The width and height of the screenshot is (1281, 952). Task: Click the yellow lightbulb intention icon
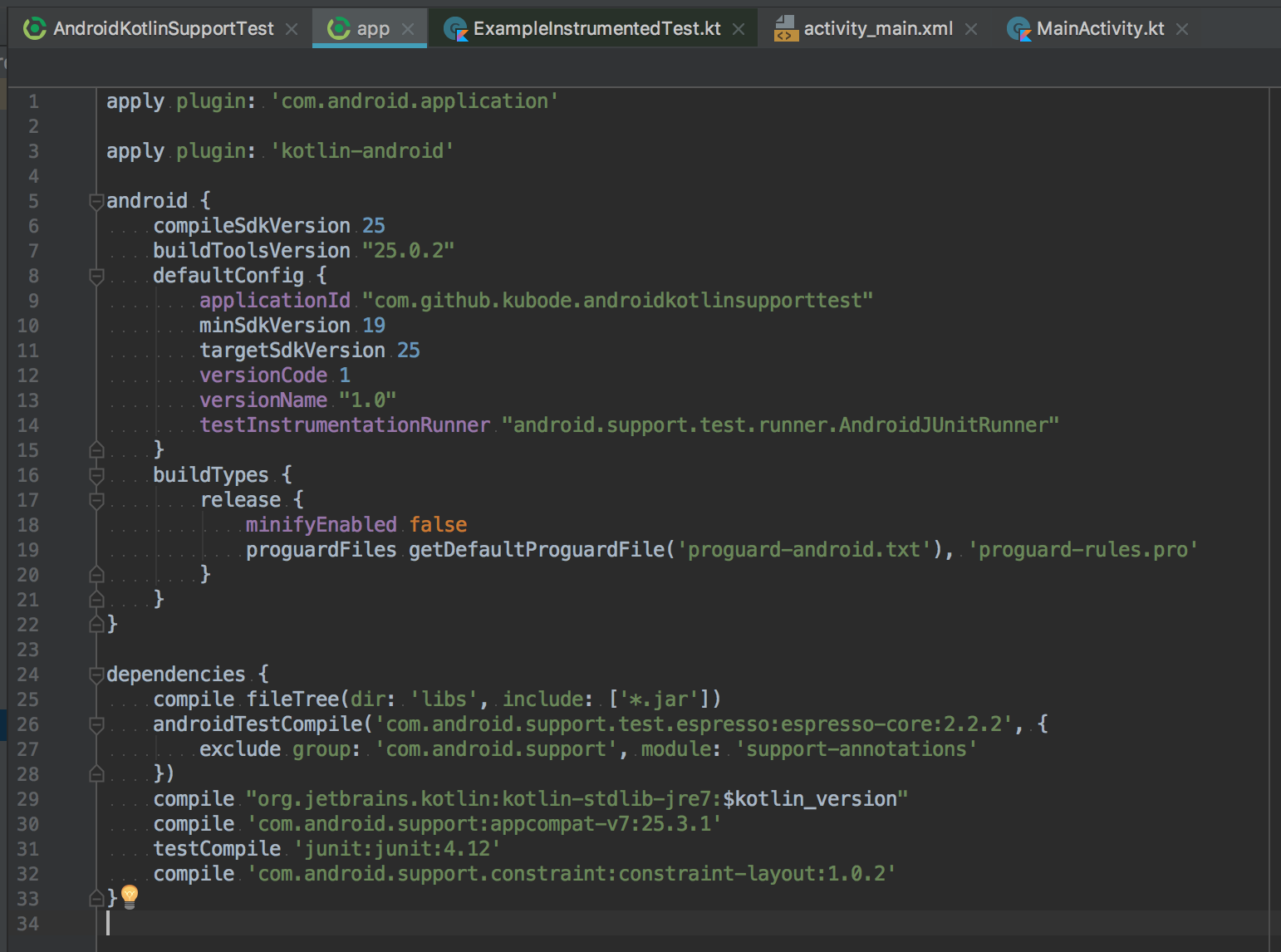[x=130, y=896]
